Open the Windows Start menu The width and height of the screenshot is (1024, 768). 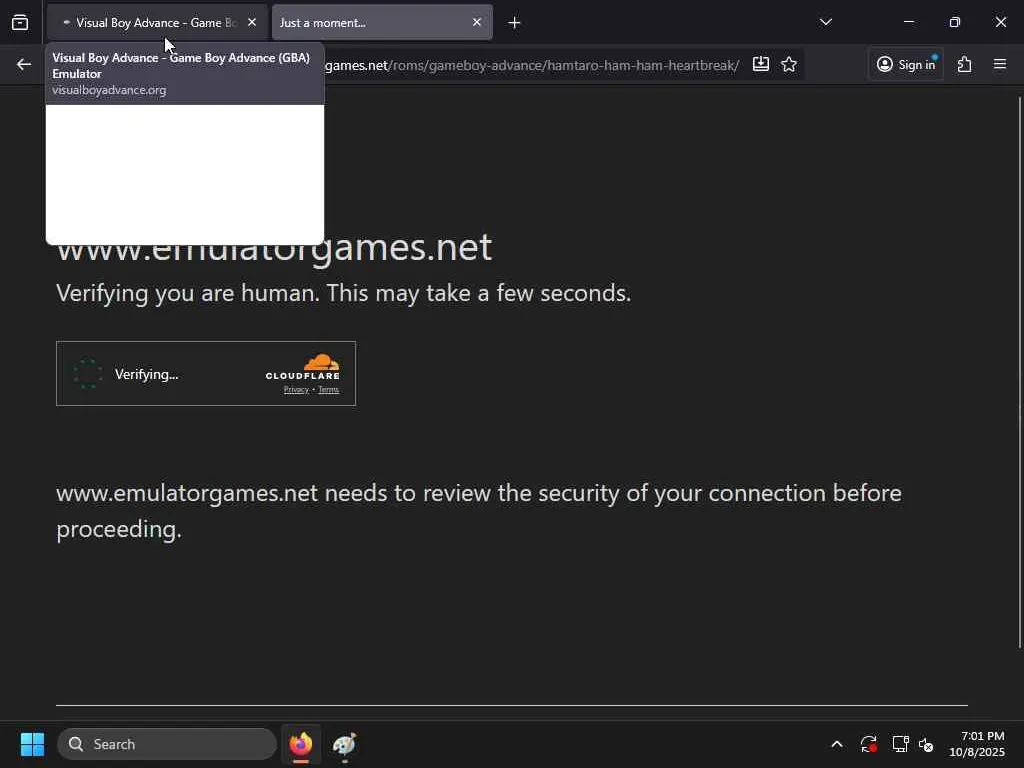click(x=32, y=744)
